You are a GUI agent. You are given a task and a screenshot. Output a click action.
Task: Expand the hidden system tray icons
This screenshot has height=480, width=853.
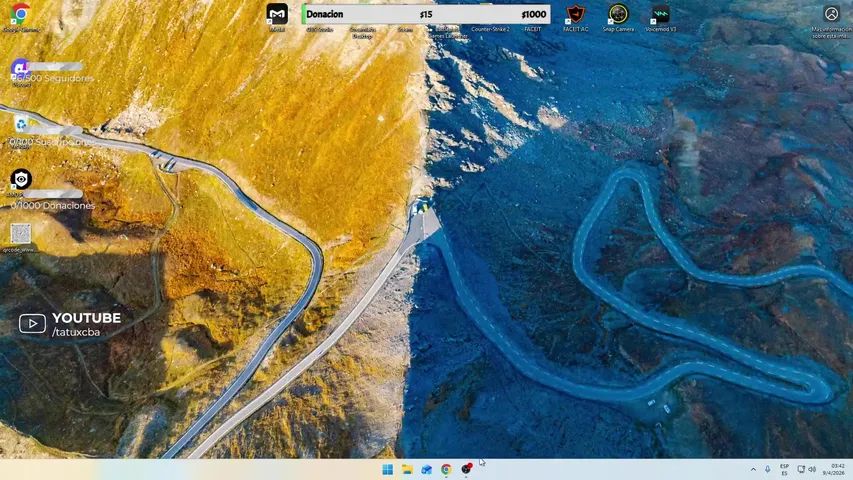point(753,469)
